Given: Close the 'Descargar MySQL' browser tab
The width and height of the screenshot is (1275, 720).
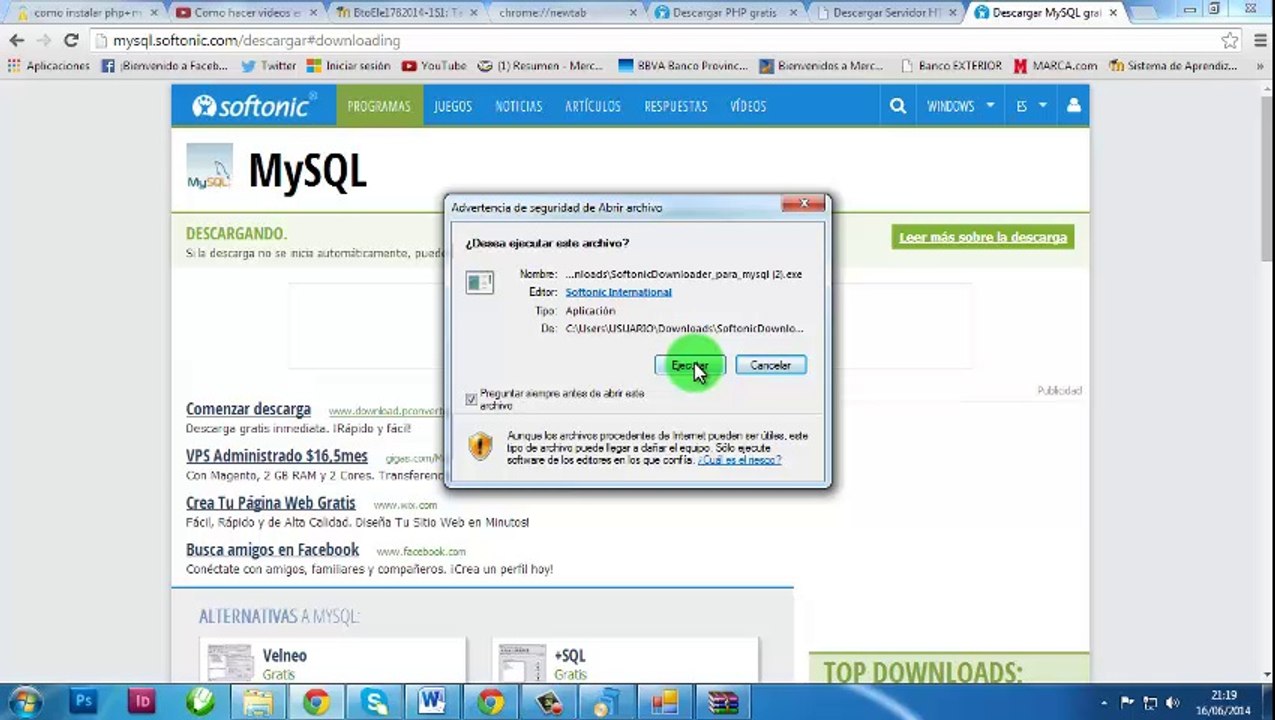Looking at the screenshot, I should coord(1113,13).
